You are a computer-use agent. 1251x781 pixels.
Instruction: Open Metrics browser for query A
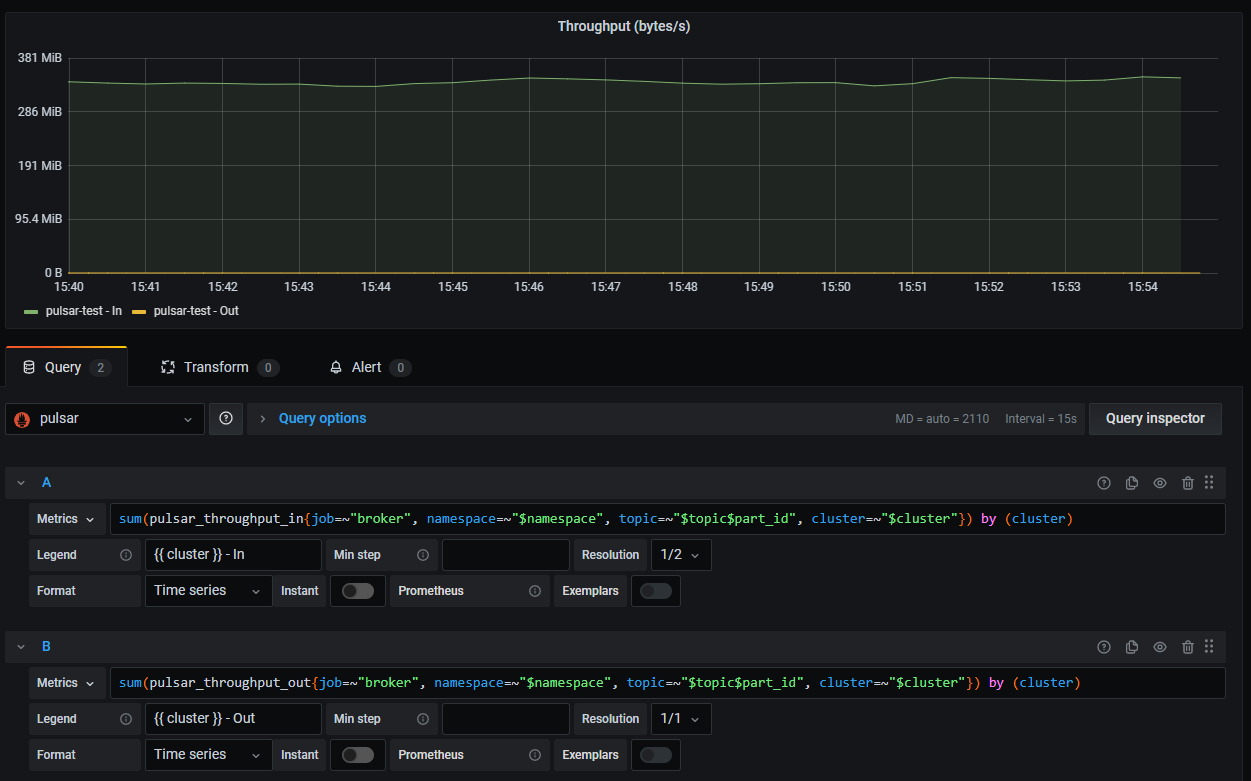tap(67, 519)
